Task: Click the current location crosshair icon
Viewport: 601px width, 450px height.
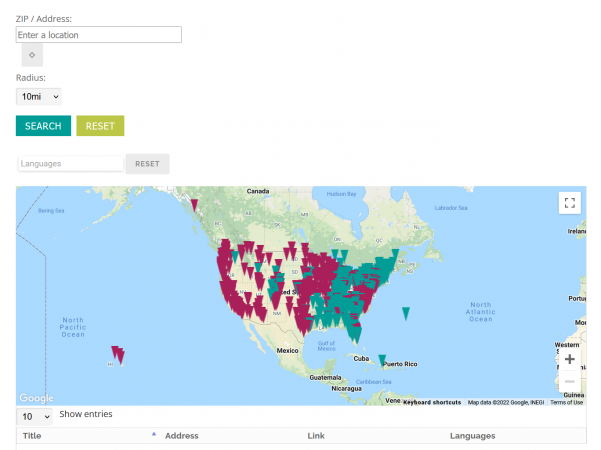Action: coord(32,55)
